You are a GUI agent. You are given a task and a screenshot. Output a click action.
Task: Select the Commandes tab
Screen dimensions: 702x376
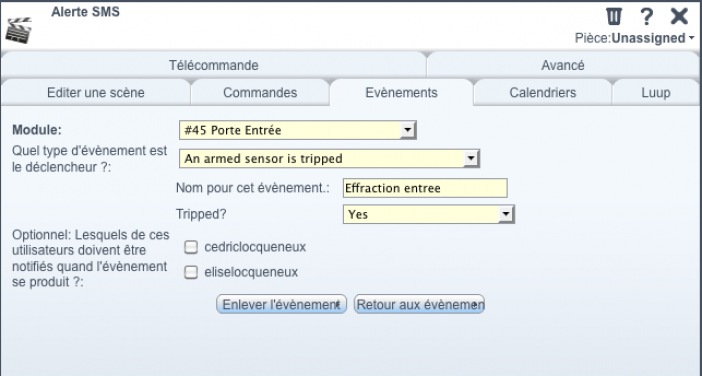(260, 93)
